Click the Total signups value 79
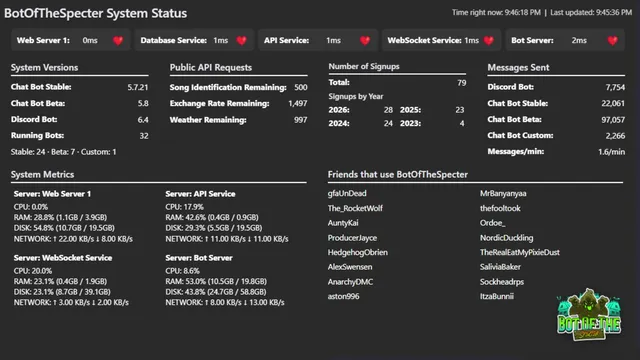The height and width of the screenshot is (360, 640). click(x=462, y=83)
